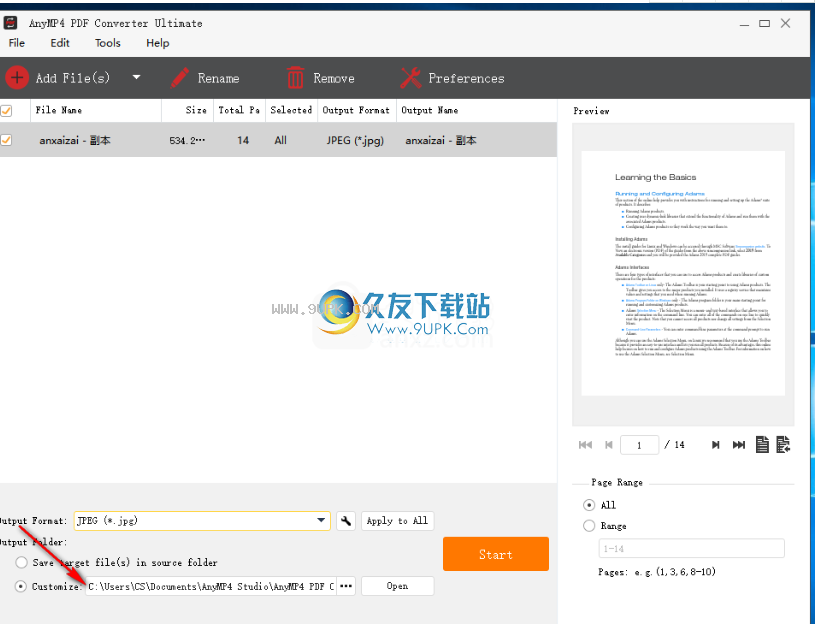815x624 pixels.
Task: Click the Open folder button
Action: pyautogui.click(x=398, y=586)
